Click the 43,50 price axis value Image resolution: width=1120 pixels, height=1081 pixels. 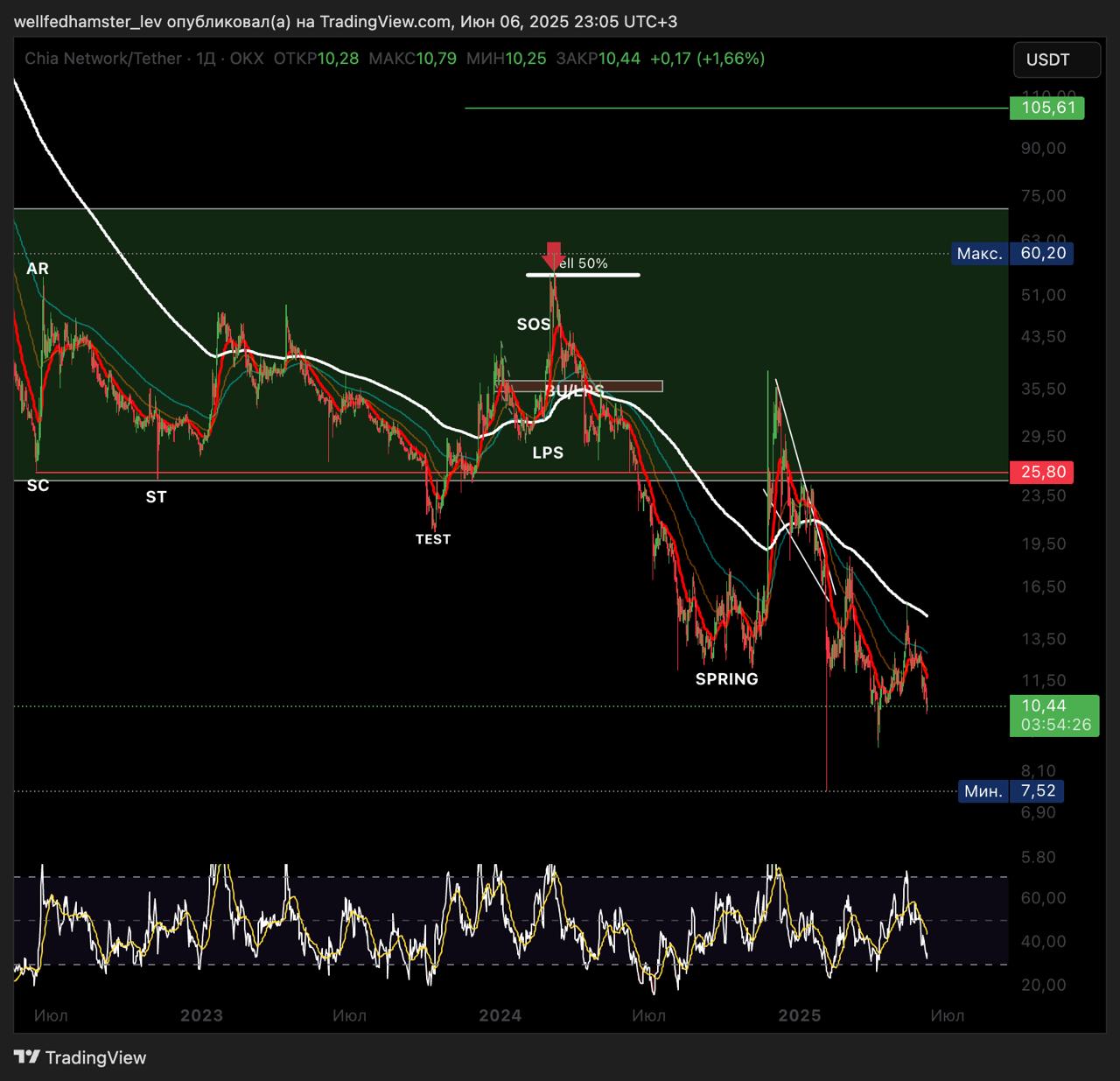[1044, 337]
